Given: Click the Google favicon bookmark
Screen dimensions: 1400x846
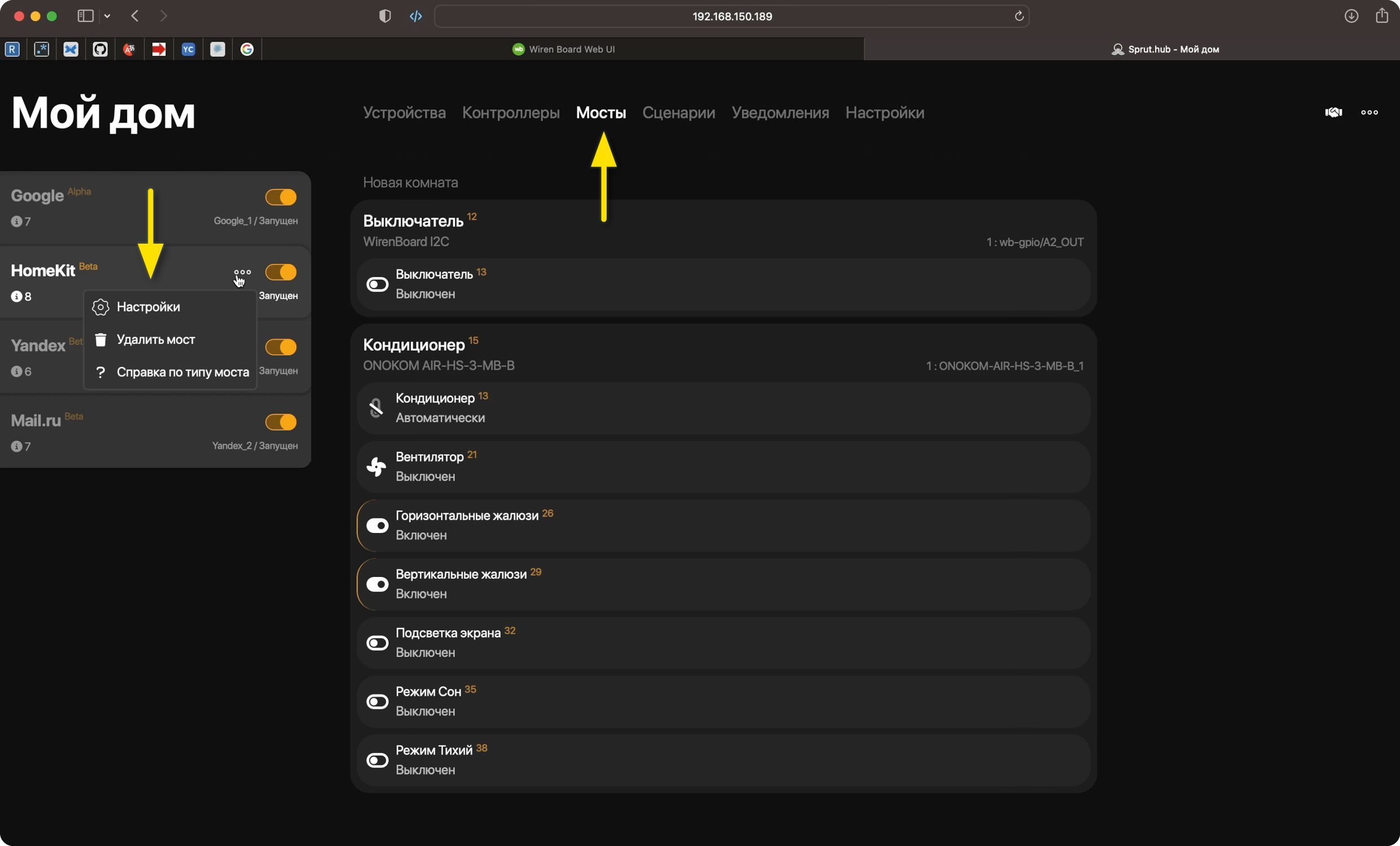Looking at the screenshot, I should point(247,50).
